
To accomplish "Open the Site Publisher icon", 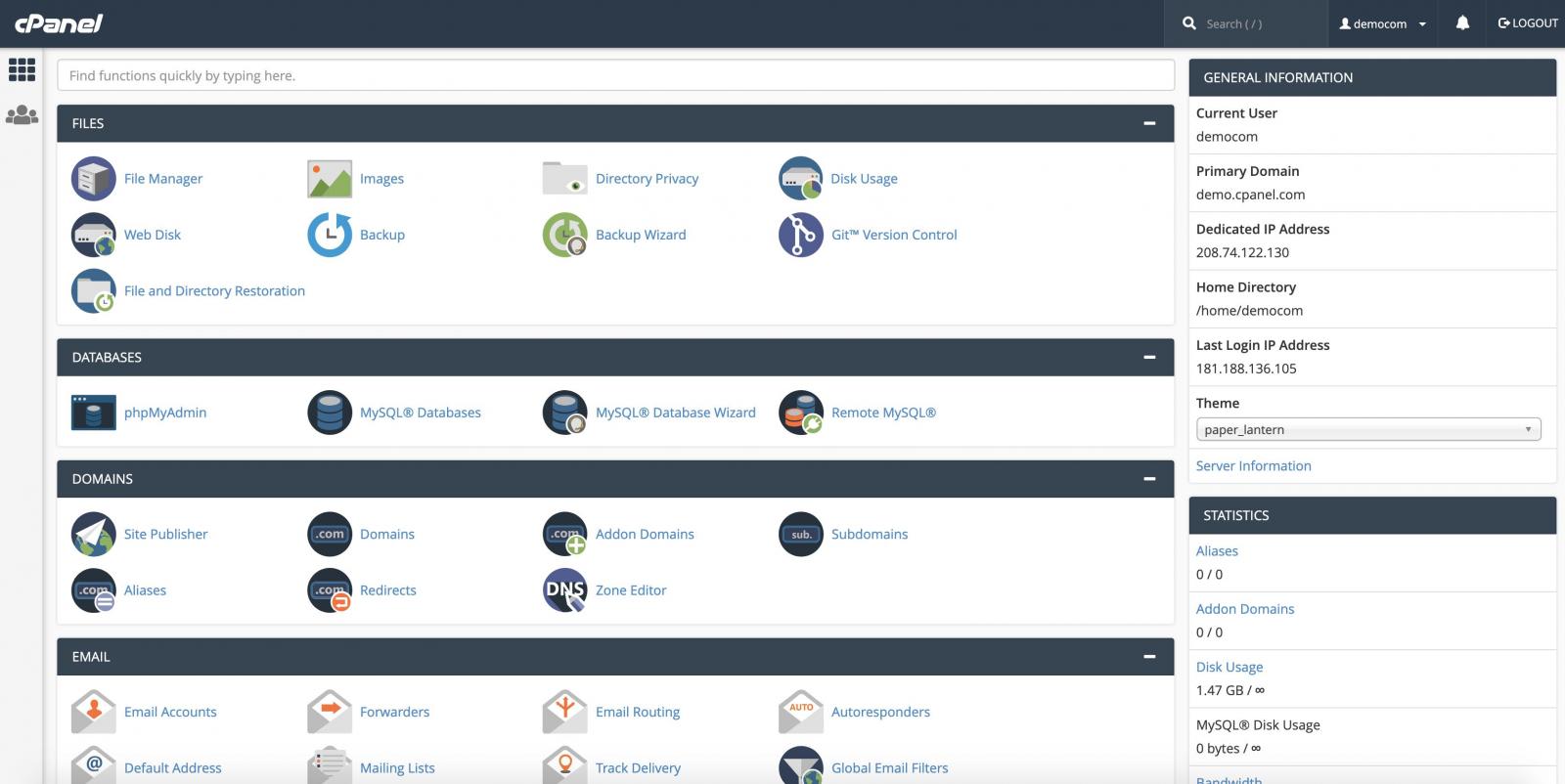I will click(x=94, y=534).
